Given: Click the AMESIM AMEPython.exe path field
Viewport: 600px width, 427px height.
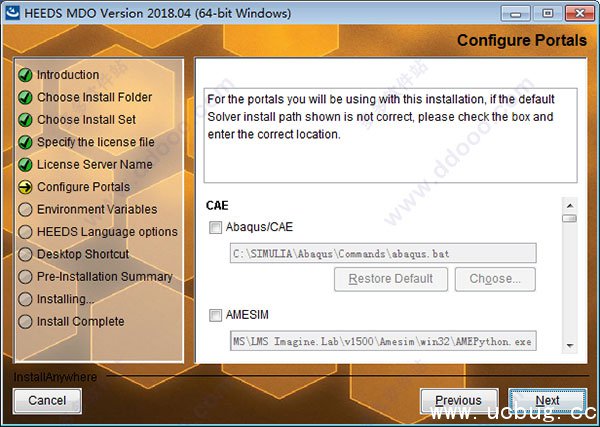Looking at the screenshot, I should point(383,341).
